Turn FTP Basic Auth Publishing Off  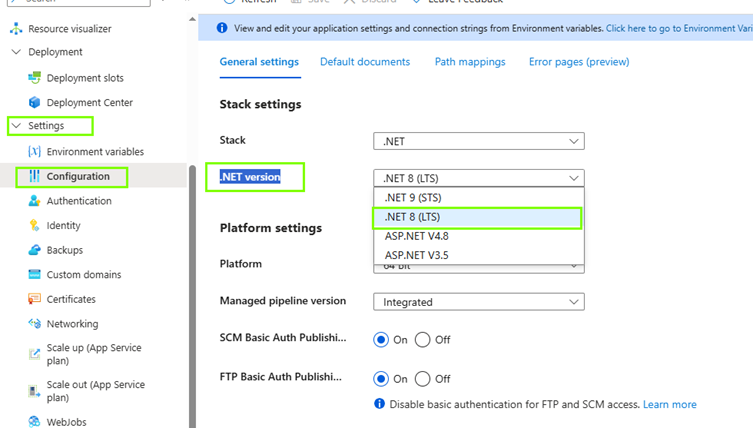pos(423,379)
